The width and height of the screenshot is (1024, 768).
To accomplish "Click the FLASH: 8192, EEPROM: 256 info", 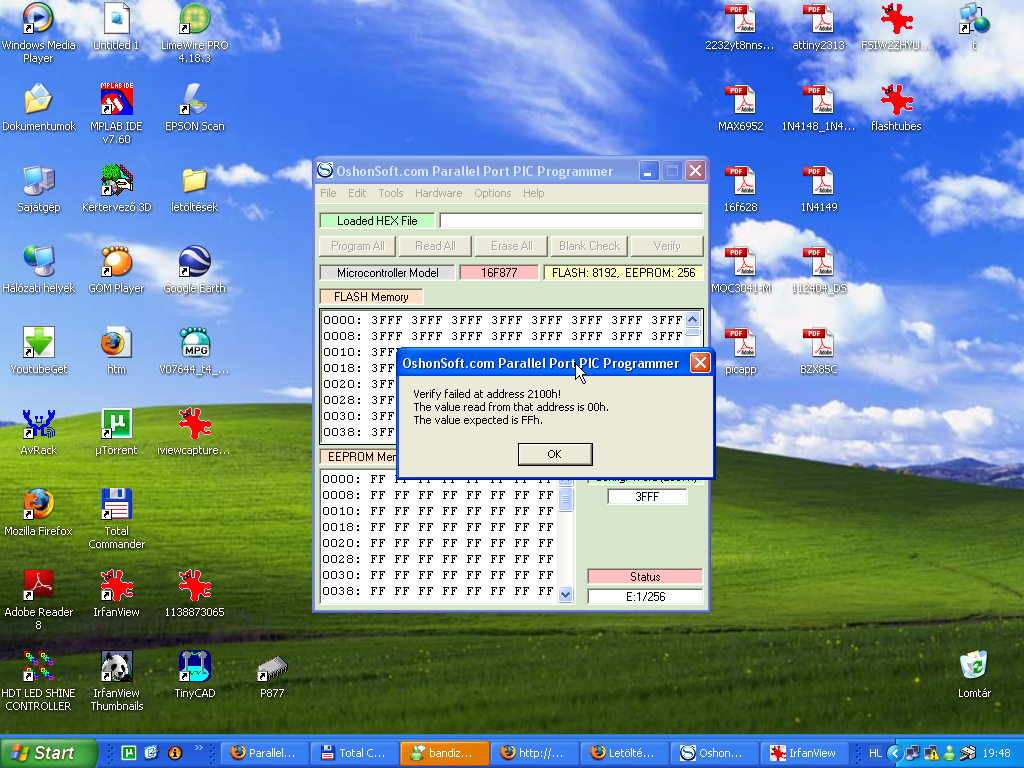I will pyautogui.click(x=623, y=273).
